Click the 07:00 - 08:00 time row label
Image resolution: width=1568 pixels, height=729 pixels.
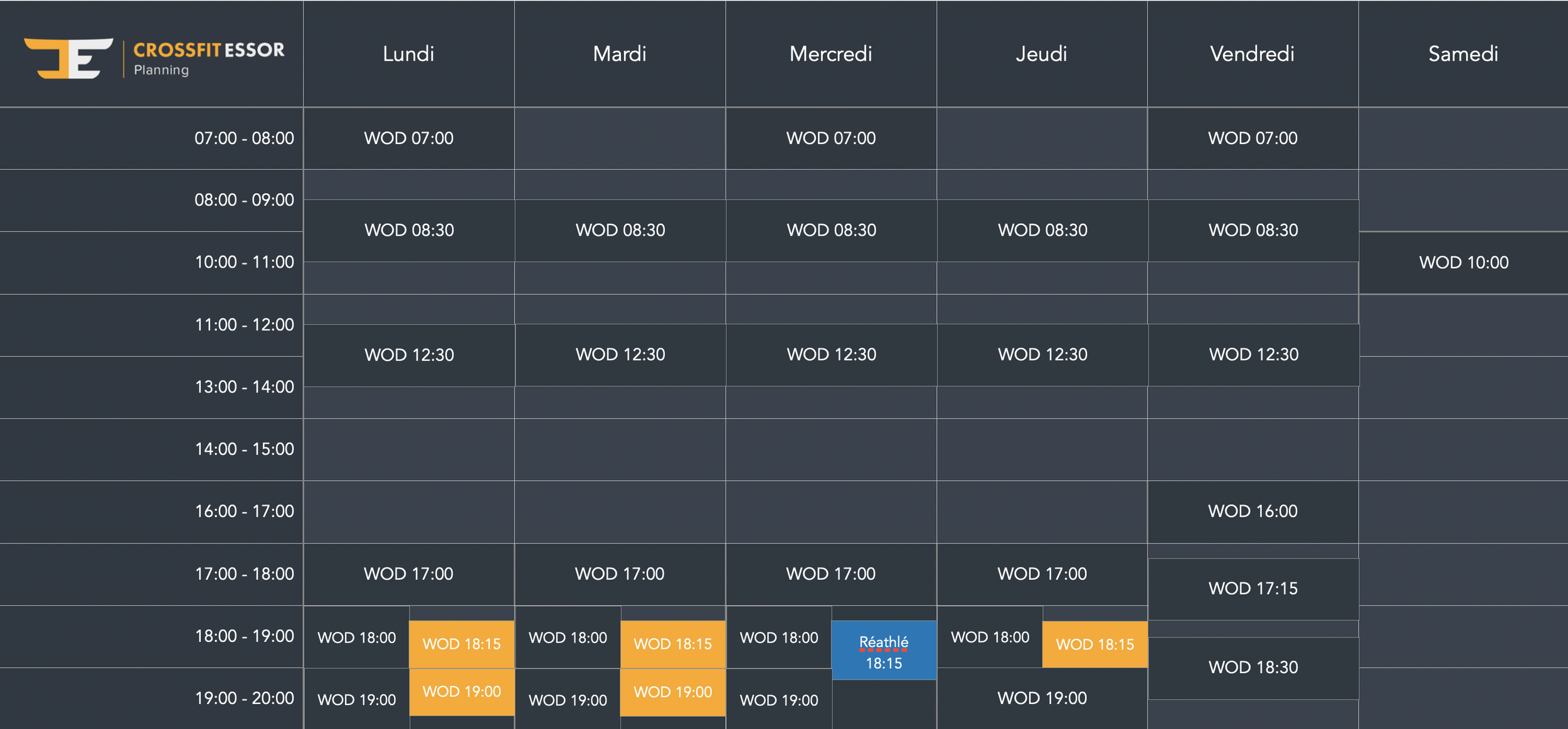pyautogui.click(x=244, y=139)
